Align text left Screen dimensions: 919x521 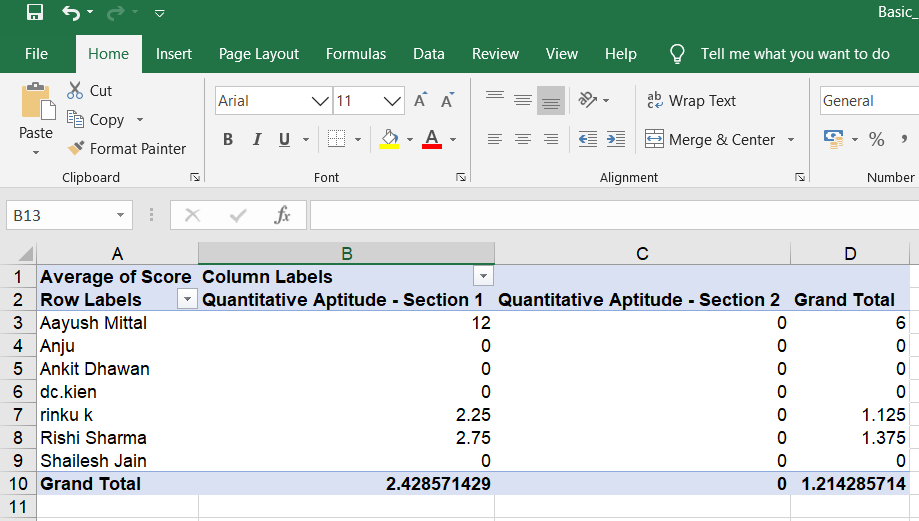click(495, 139)
